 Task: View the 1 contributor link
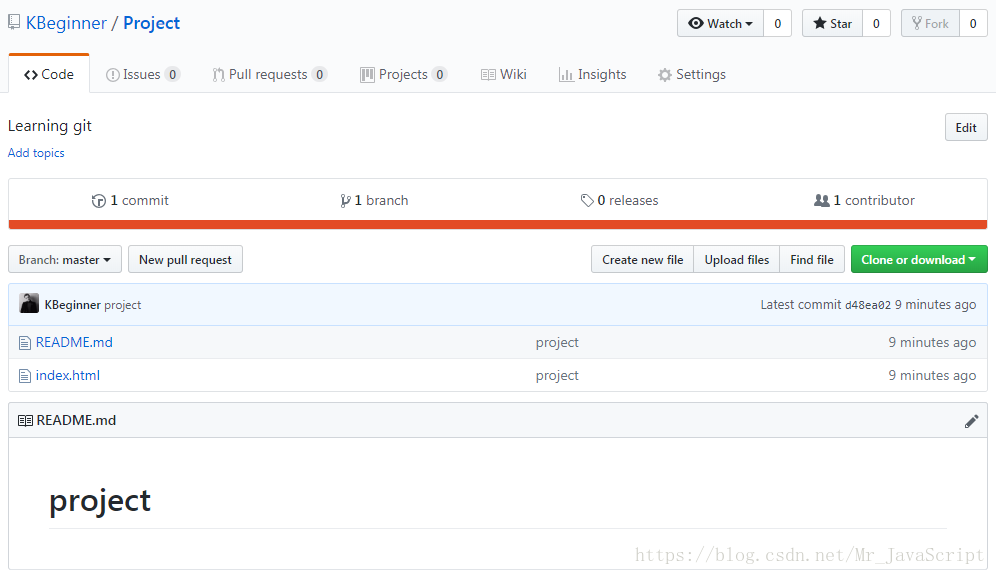(864, 200)
